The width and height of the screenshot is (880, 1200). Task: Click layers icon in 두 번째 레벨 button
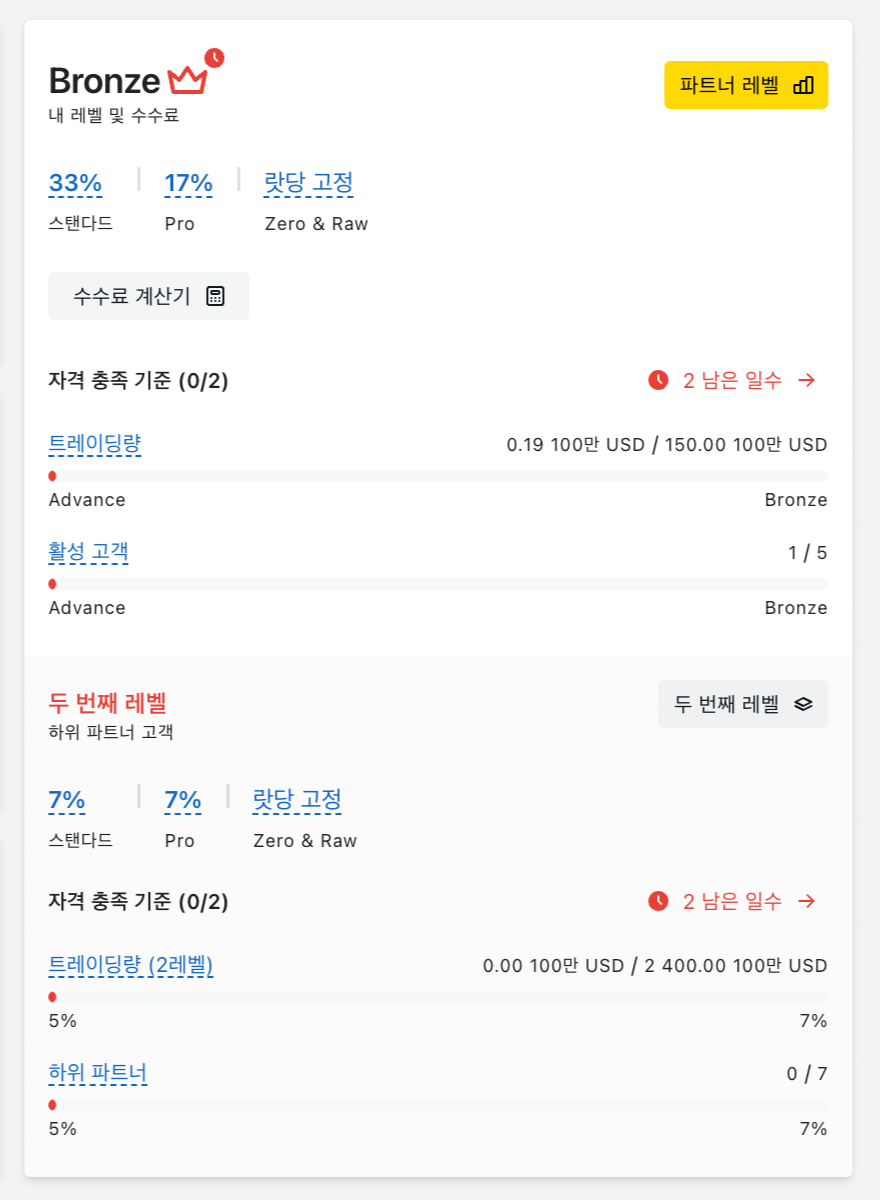[x=803, y=704]
